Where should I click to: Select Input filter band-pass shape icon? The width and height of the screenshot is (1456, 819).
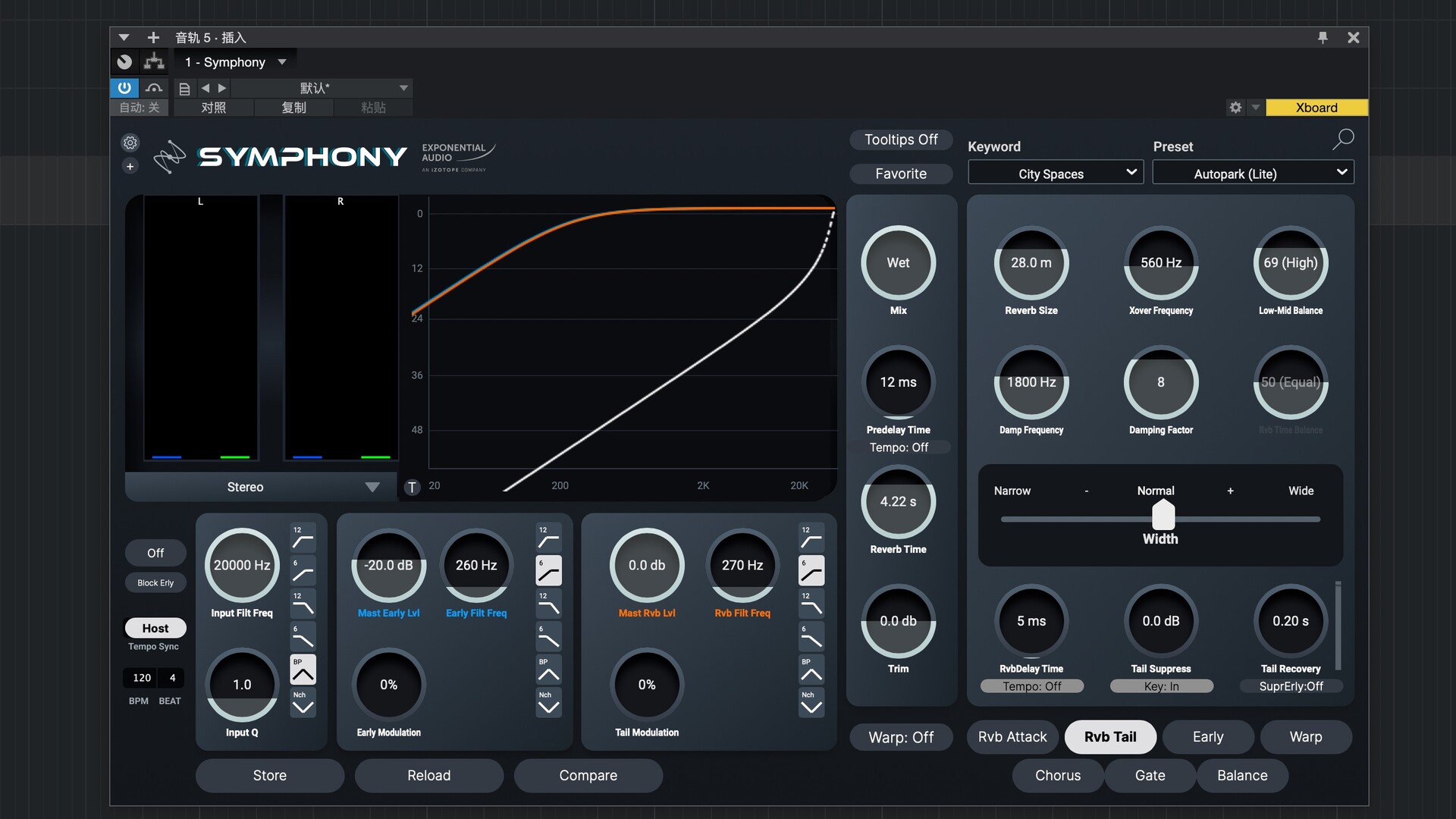point(303,670)
